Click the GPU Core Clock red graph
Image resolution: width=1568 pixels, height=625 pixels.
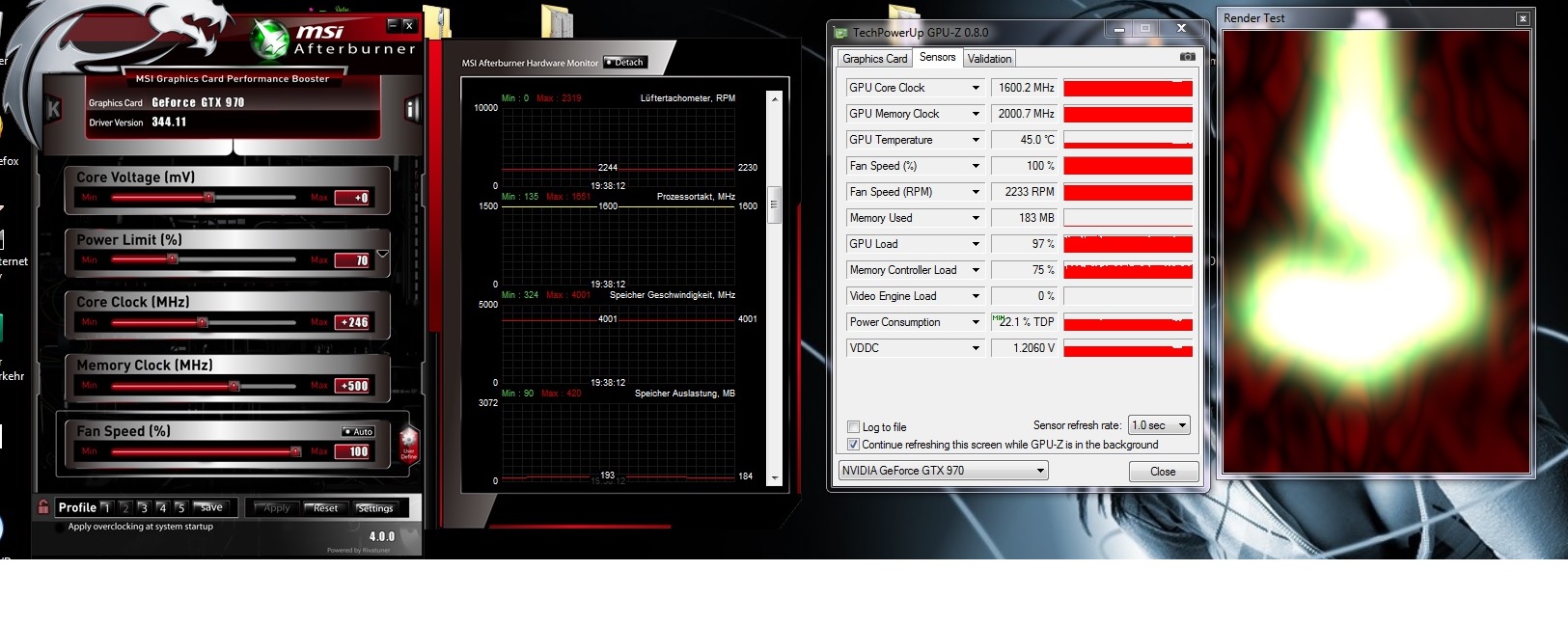coord(1128,88)
